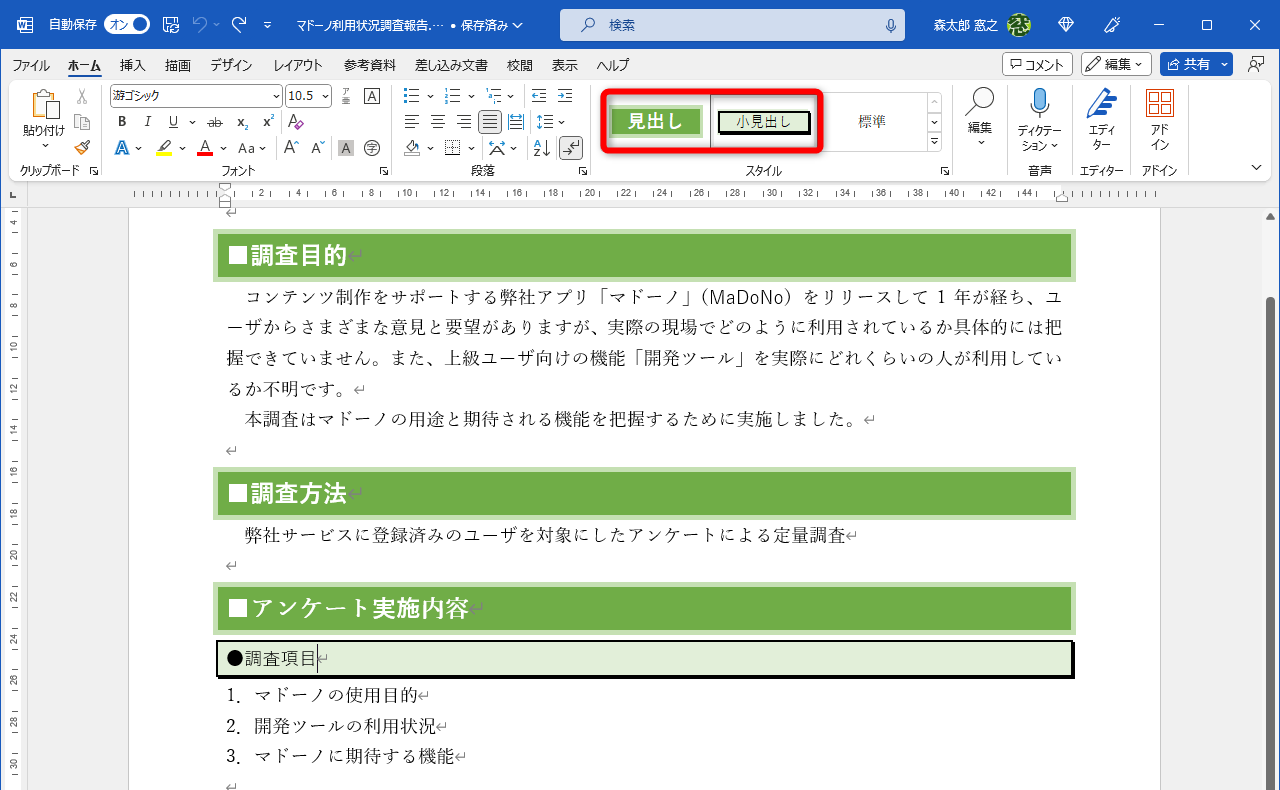The image size is (1280, 790).
Task: Open the 校閲 ribbon tab
Action: pos(519,66)
